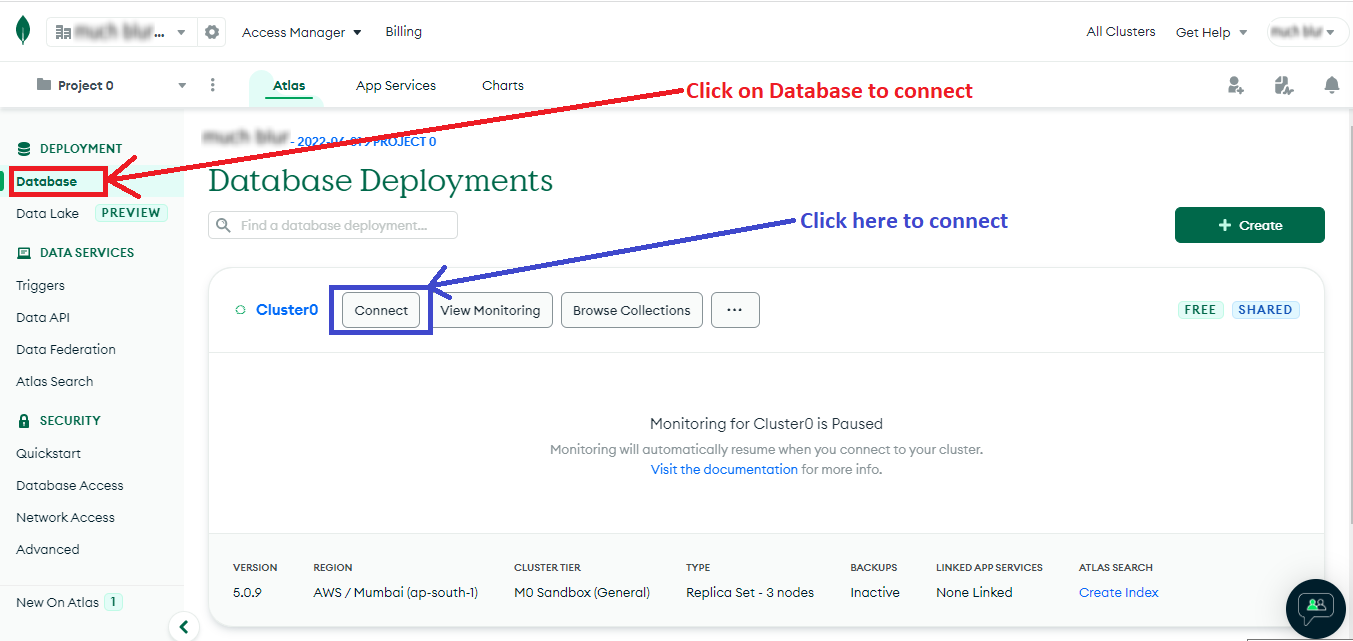The height and width of the screenshot is (641, 1353).
Task: Click the Database Deployments heading
Action: [x=380, y=181]
